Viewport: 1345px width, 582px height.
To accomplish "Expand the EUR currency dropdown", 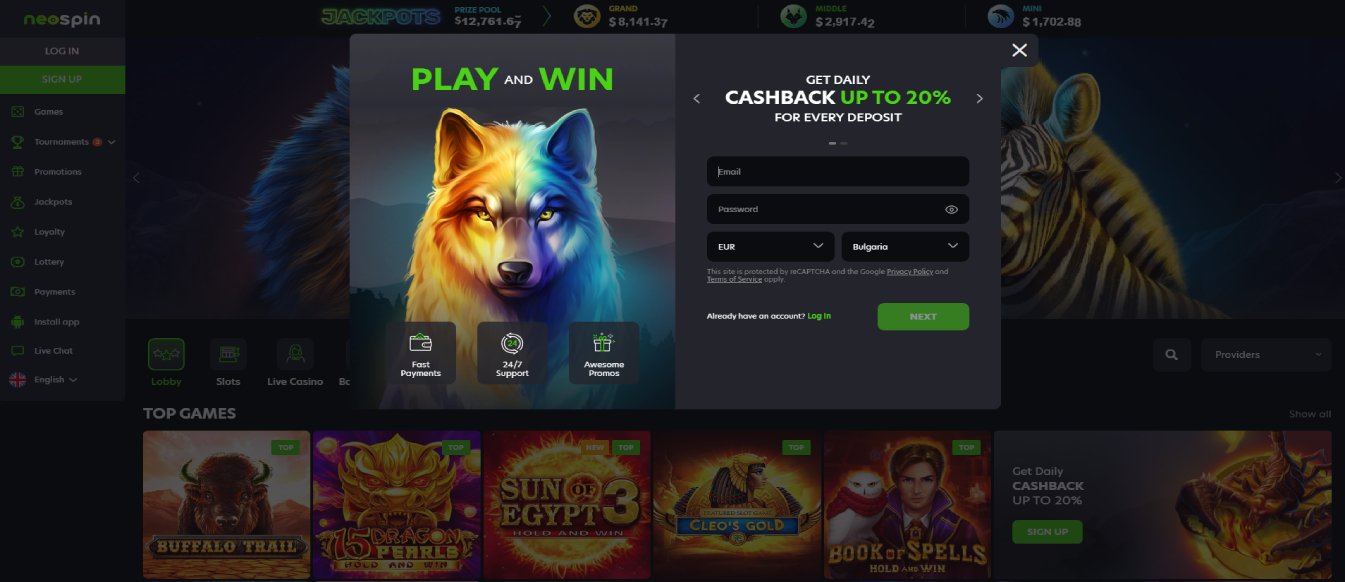I will (x=771, y=246).
